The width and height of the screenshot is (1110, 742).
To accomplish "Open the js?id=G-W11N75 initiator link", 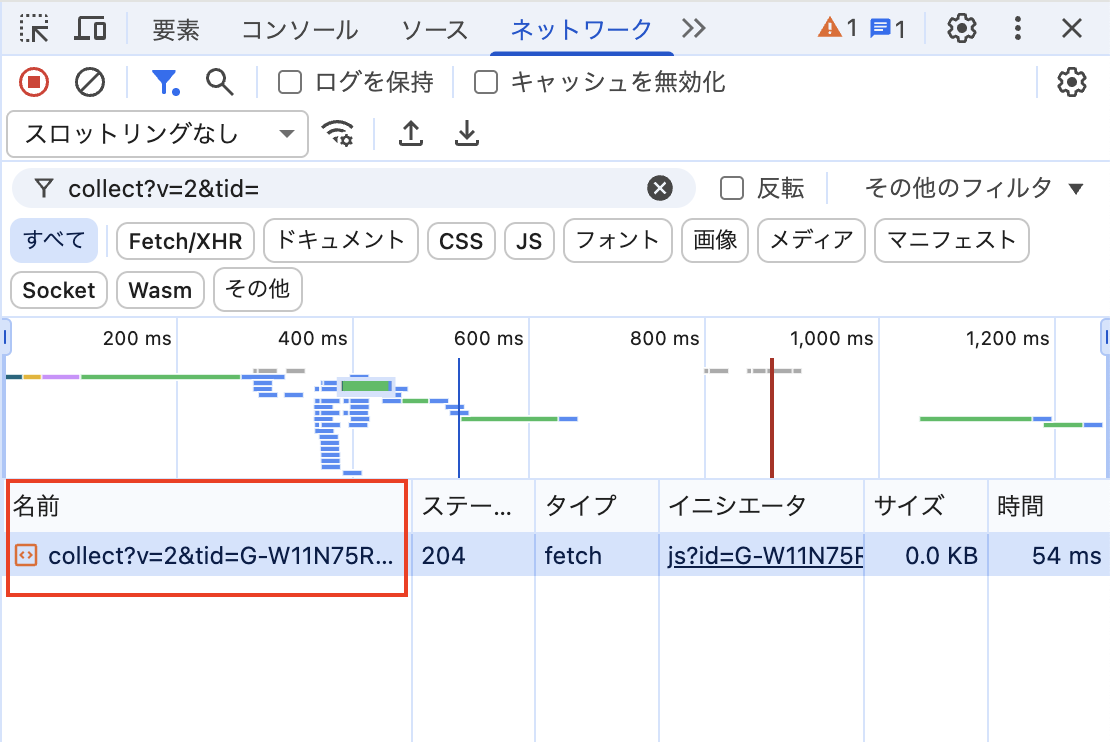I will pyautogui.click(x=765, y=555).
